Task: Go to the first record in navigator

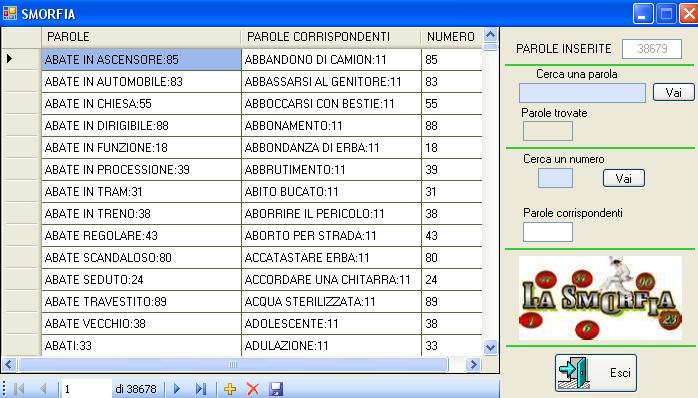Action: pyautogui.click(x=19, y=389)
